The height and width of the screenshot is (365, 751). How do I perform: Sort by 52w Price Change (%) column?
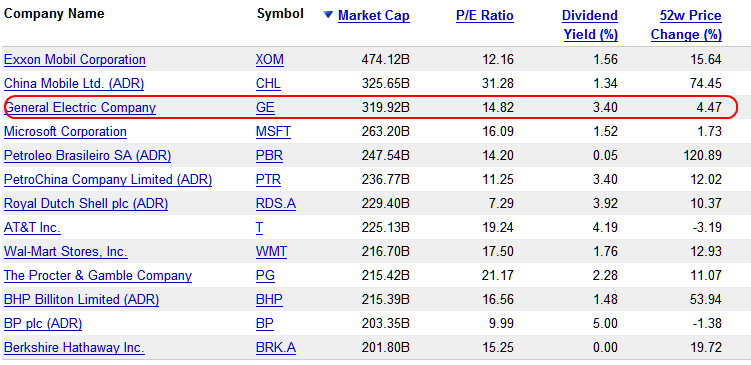pyautogui.click(x=686, y=25)
